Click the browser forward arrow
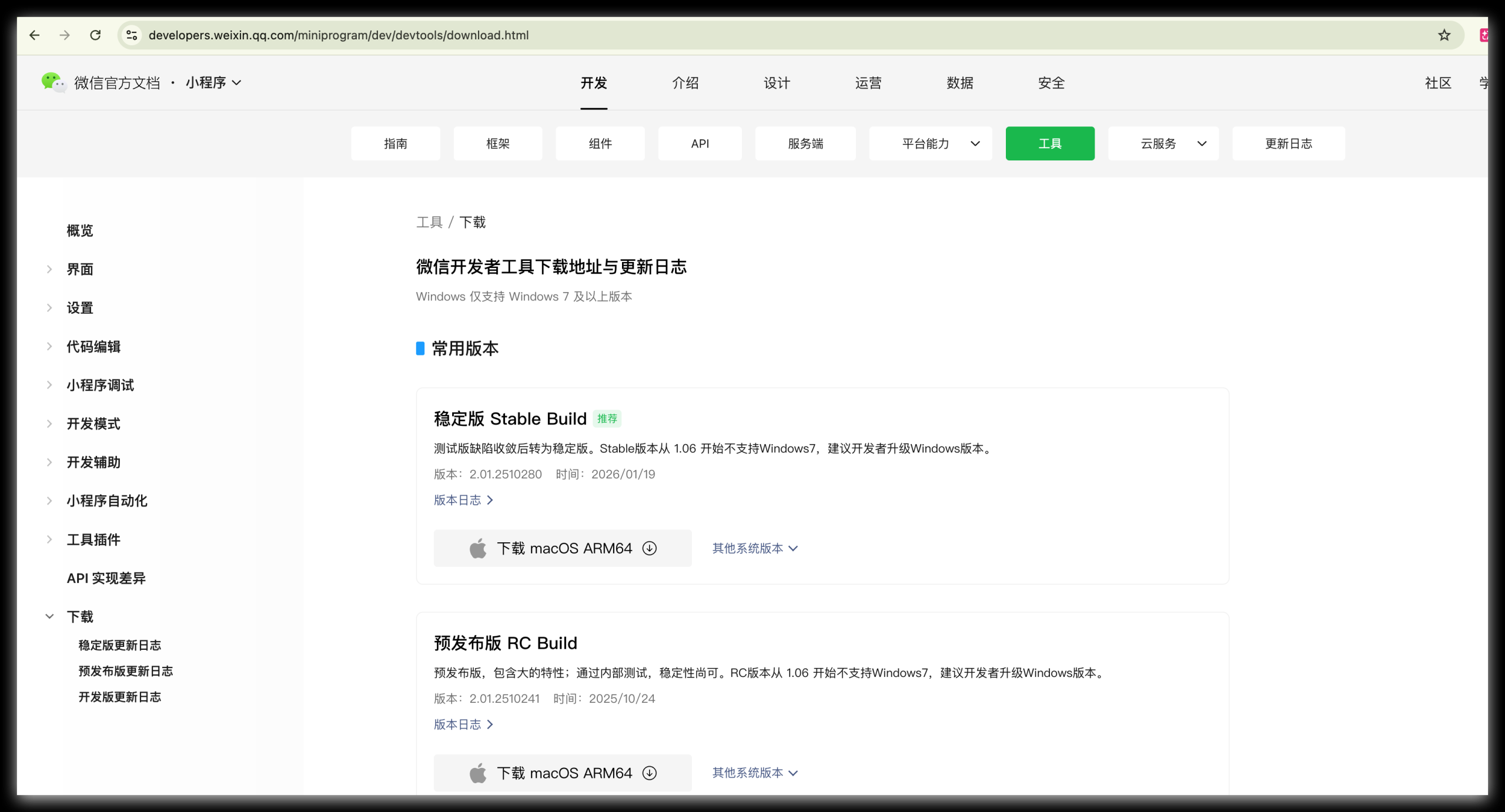This screenshot has height=812, width=1505. pyautogui.click(x=65, y=35)
